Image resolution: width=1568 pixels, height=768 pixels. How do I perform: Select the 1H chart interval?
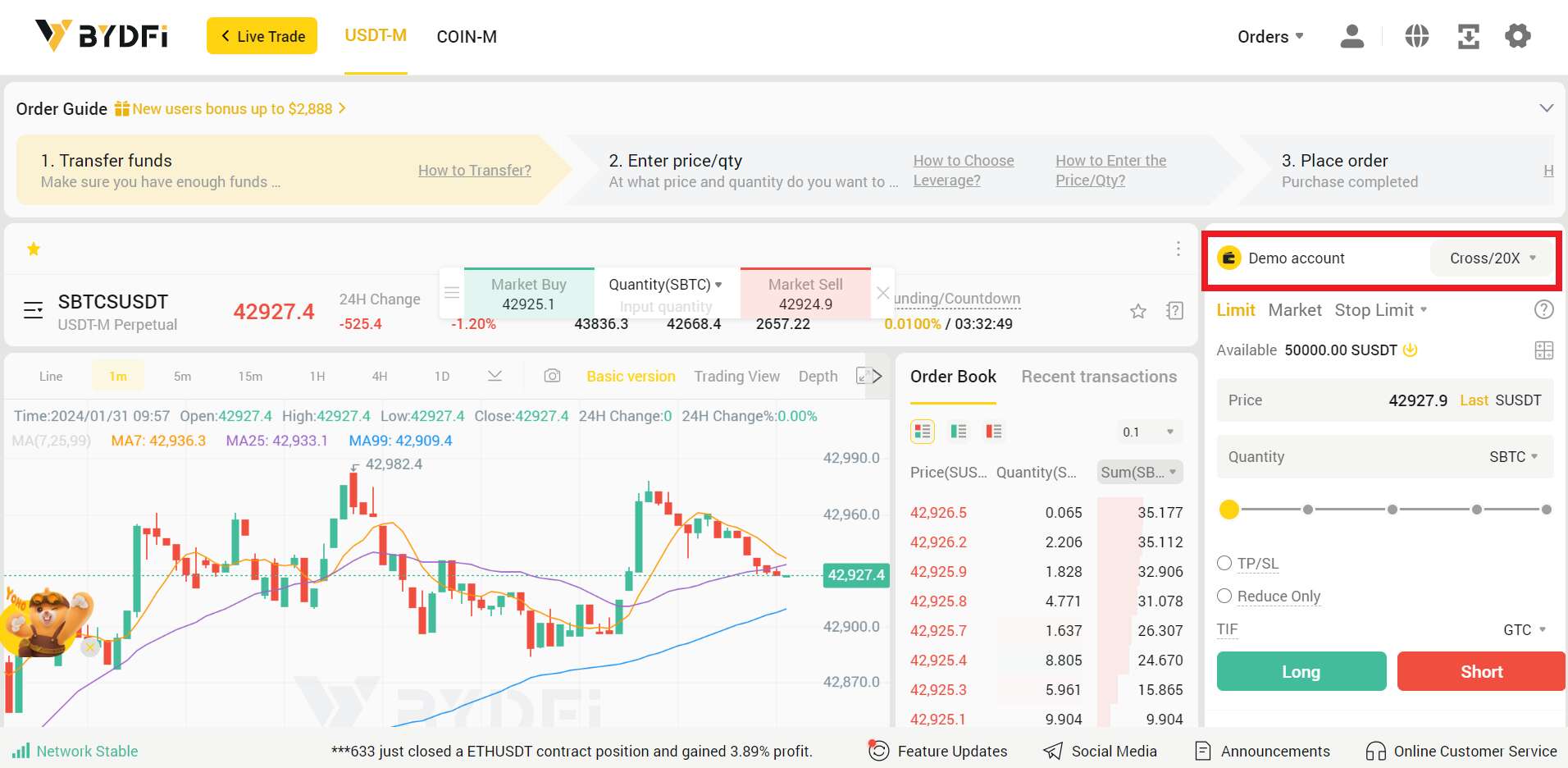coord(317,376)
